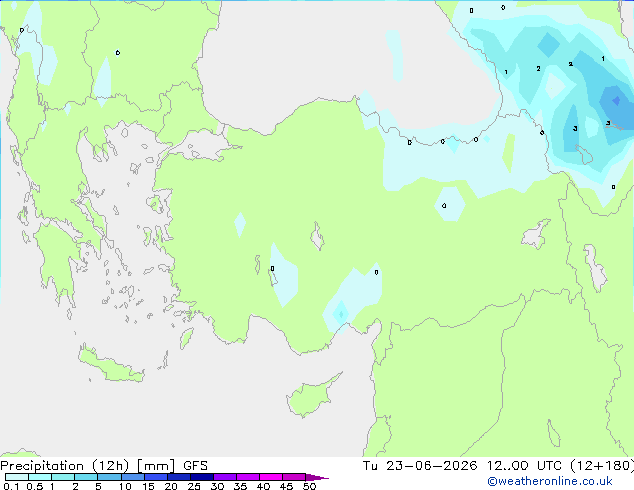Pick the 20–25 mm dark blue legend swatch

[178, 477]
